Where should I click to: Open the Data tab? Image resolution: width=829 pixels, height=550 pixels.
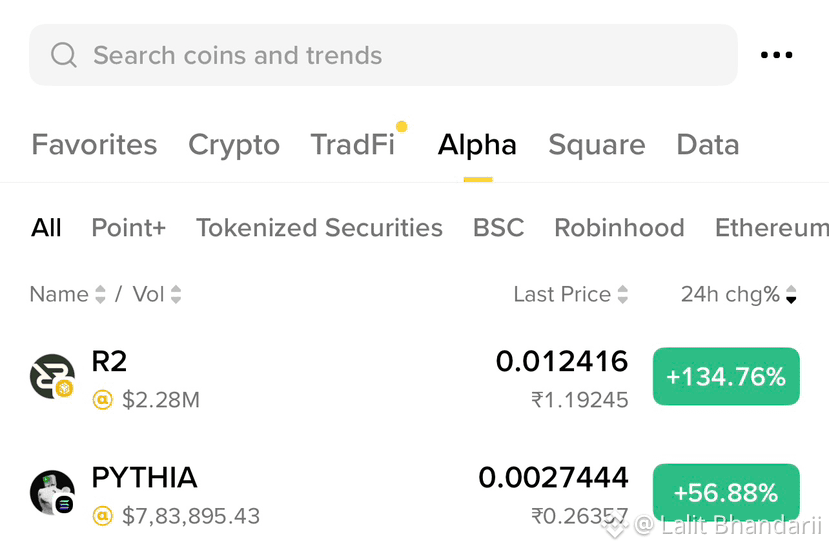point(708,144)
